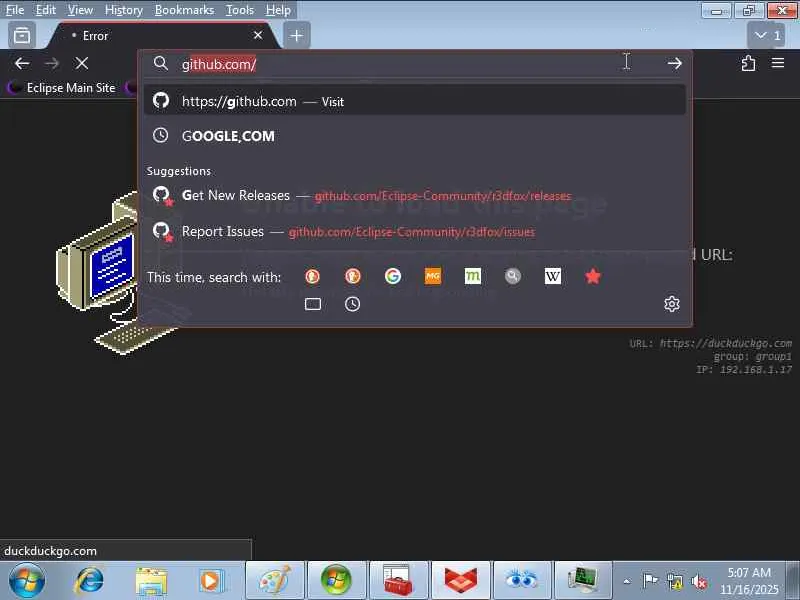
Task: Open Eclipse Main Site bookmark
Action: tap(63, 88)
